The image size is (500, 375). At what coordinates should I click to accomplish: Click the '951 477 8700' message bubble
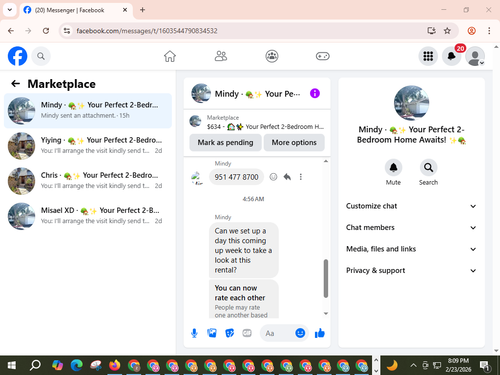coord(236,177)
